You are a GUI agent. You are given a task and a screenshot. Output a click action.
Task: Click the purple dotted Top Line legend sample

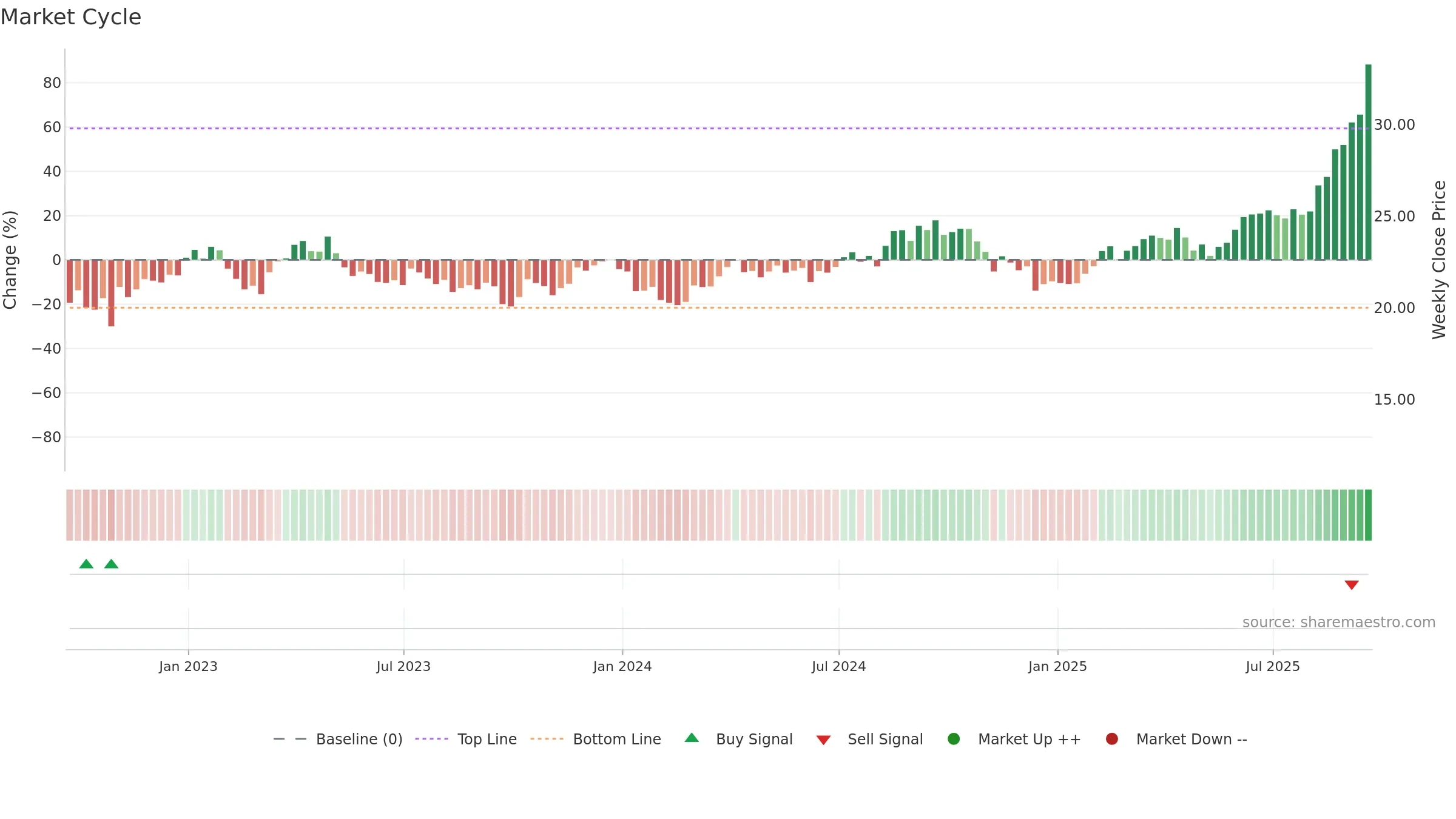(431, 739)
